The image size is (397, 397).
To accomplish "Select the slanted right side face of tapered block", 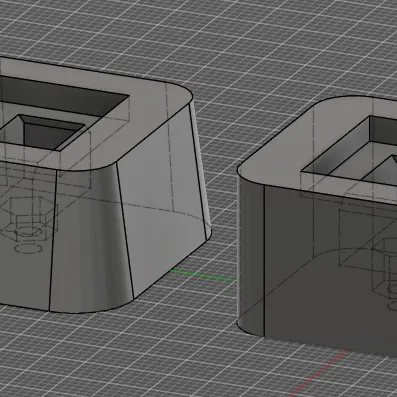I will [x=163, y=200].
